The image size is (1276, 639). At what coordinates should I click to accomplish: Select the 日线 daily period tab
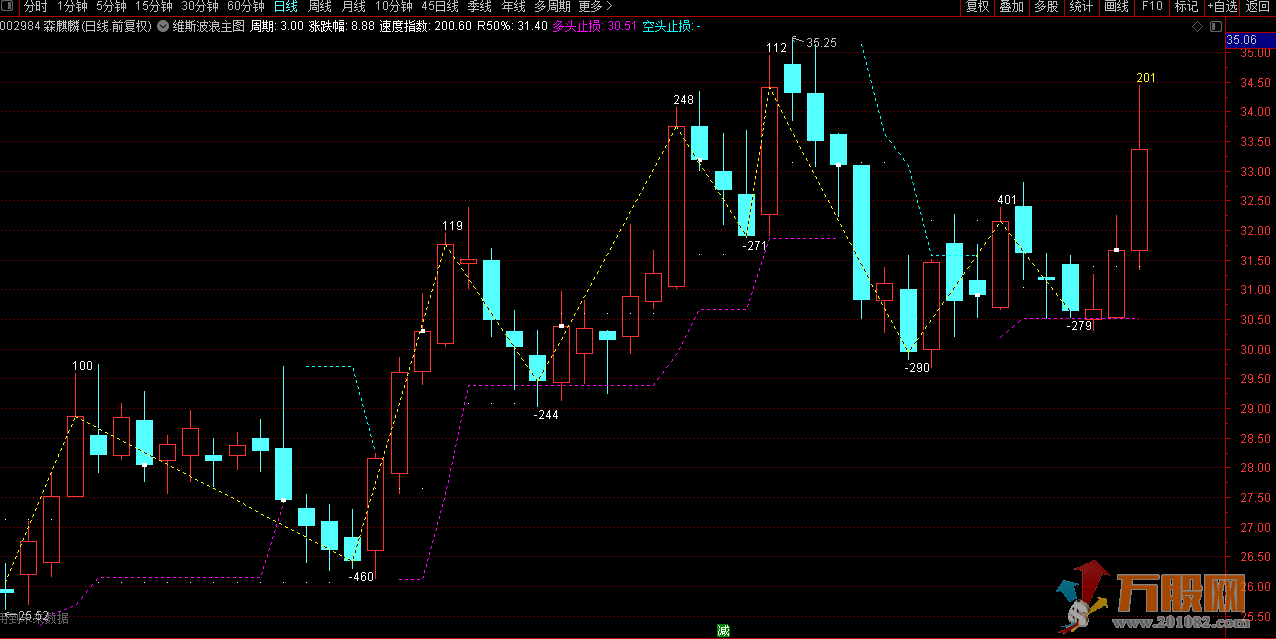(x=286, y=7)
